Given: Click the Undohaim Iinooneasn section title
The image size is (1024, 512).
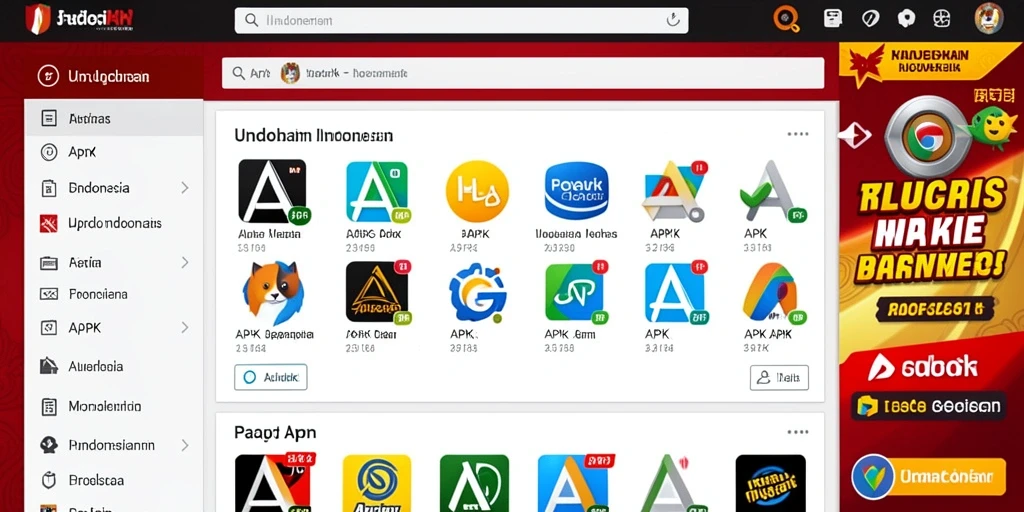Looking at the screenshot, I should pyautogui.click(x=313, y=136).
